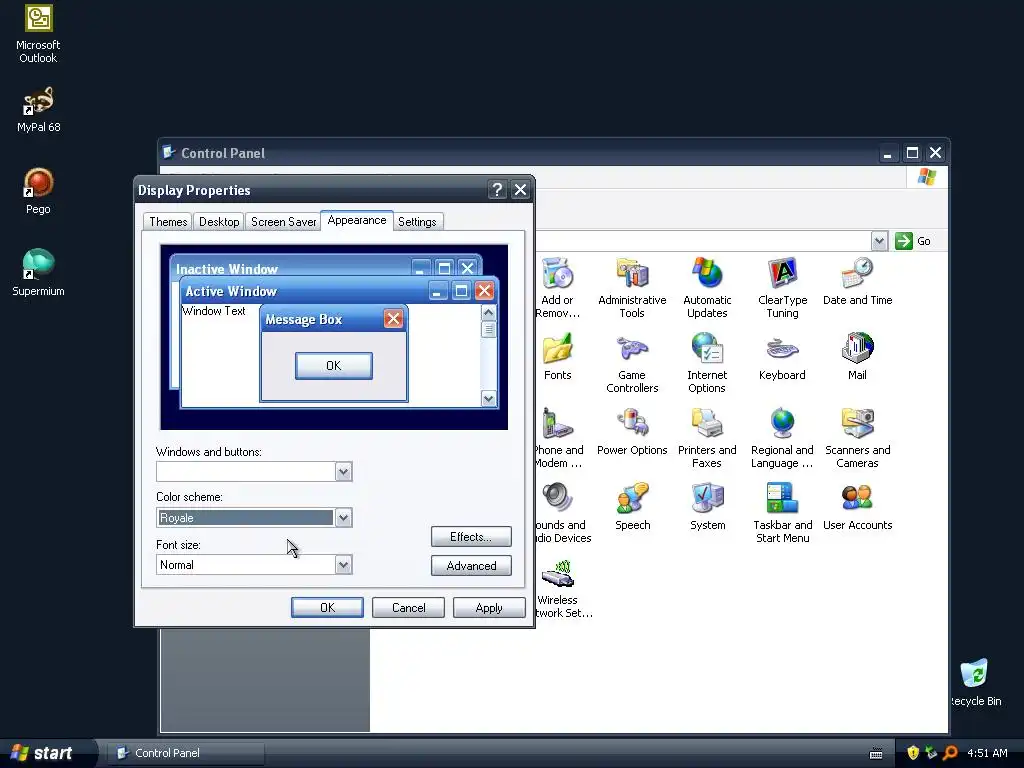The width and height of the screenshot is (1024, 768).
Task: Click the Display Properties help question mark
Action: click(x=497, y=190)
